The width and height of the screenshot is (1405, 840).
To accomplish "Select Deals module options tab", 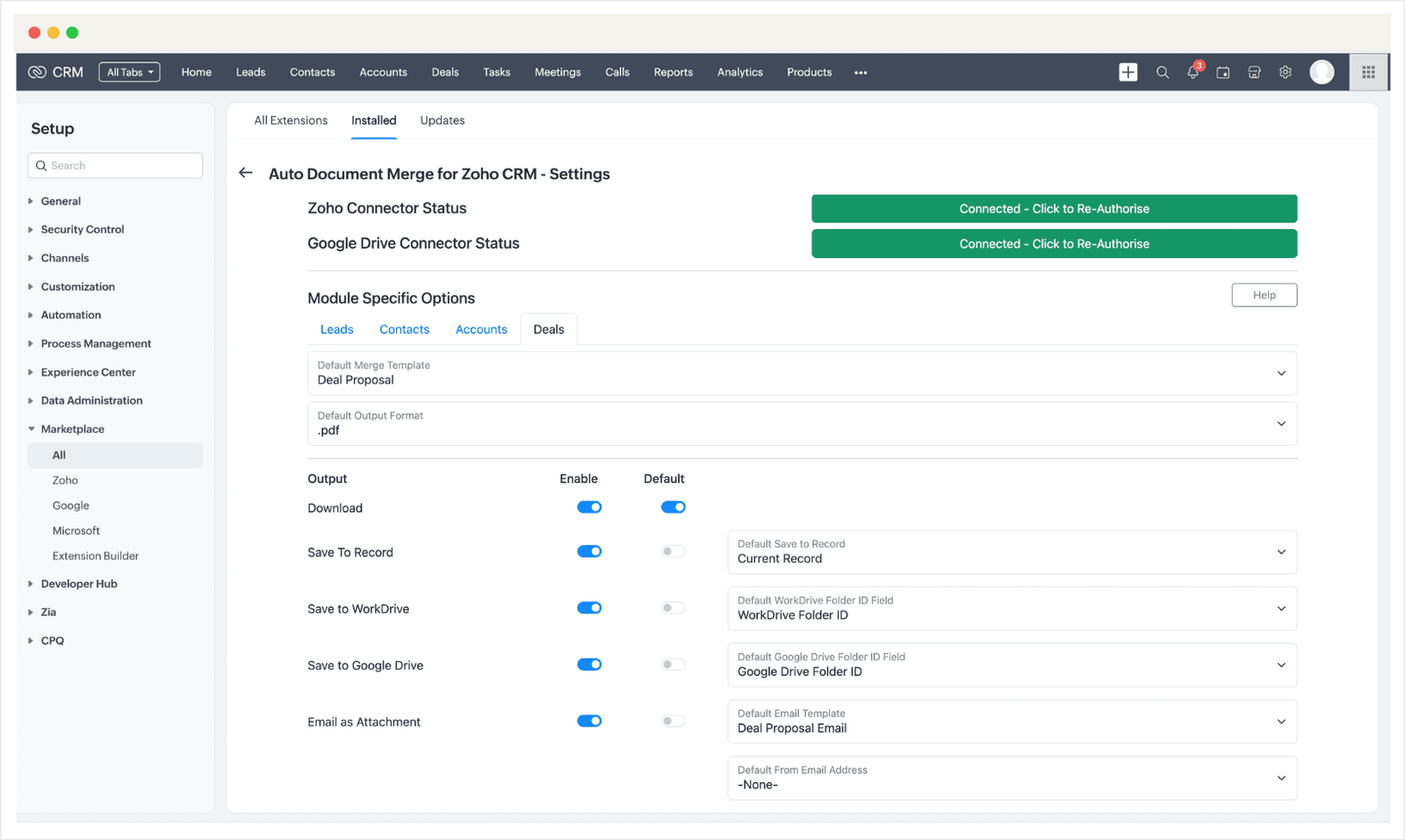I will (549, 329).
